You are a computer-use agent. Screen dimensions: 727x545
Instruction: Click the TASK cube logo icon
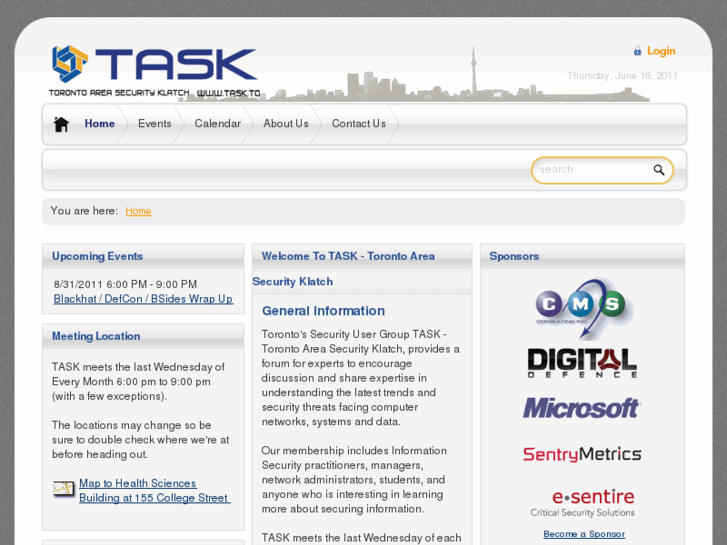click(x=70, y=64)
